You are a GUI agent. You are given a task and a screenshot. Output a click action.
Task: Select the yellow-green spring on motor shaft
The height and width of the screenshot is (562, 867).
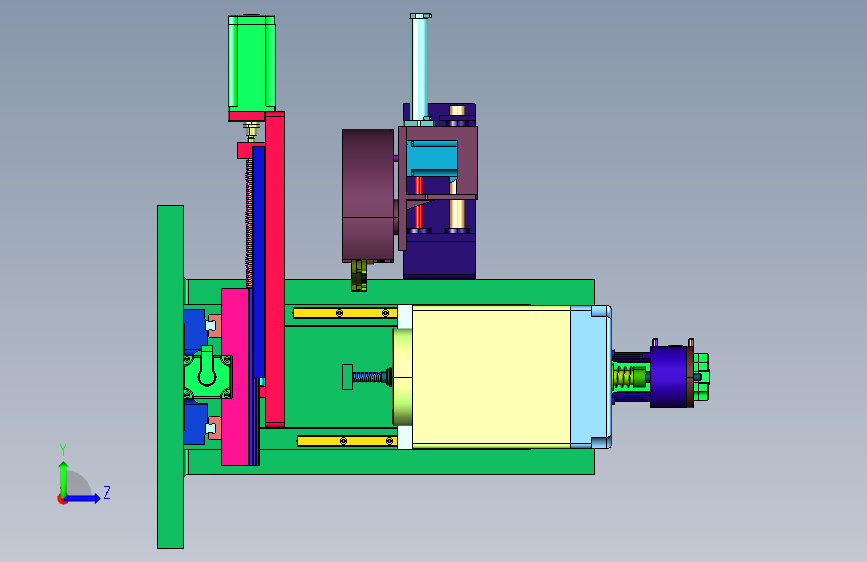point(624,377)
